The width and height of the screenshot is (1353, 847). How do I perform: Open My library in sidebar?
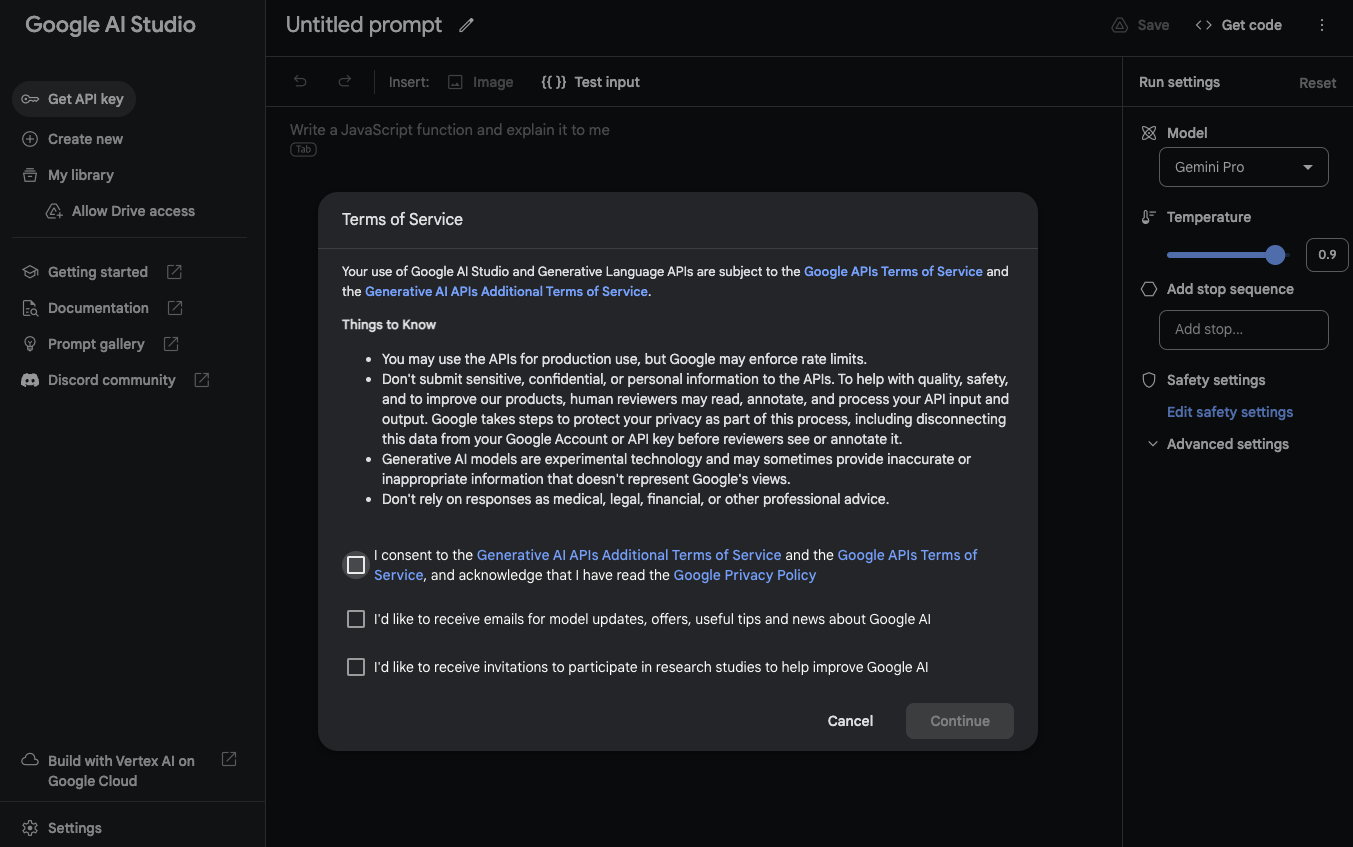click(81, 175)
